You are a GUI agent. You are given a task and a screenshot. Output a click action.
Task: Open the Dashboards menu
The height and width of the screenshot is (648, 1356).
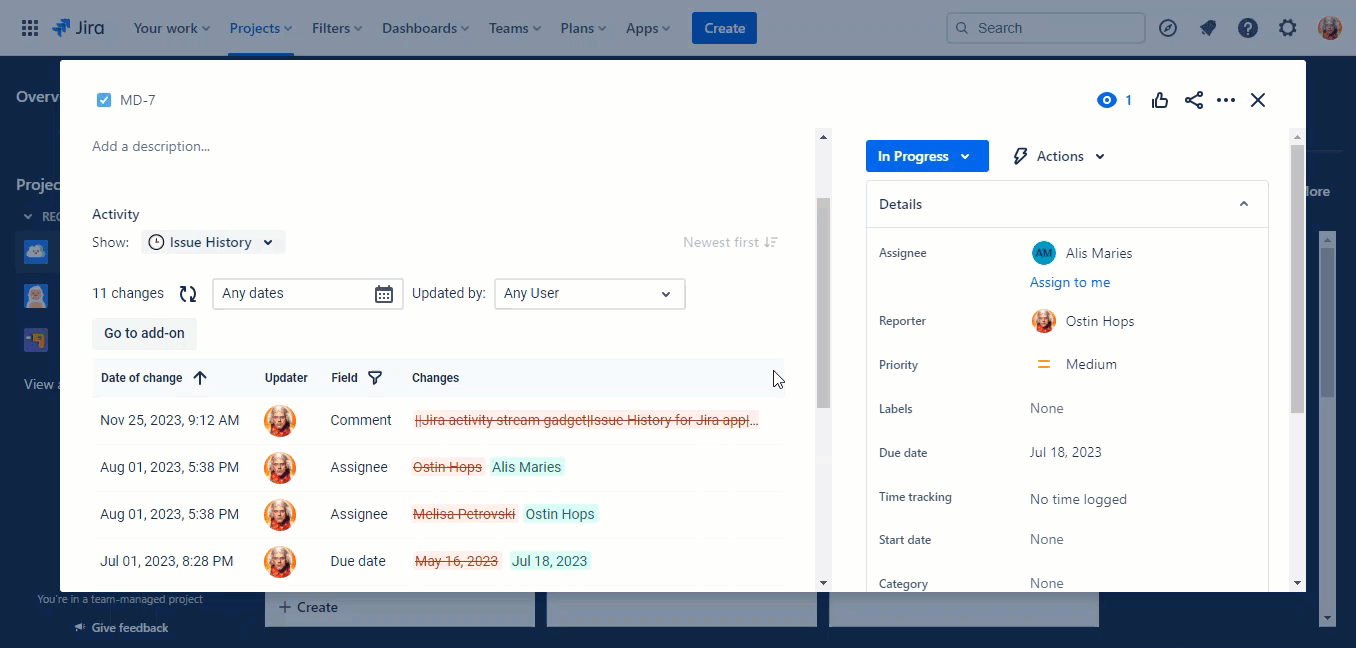(427, 28)
